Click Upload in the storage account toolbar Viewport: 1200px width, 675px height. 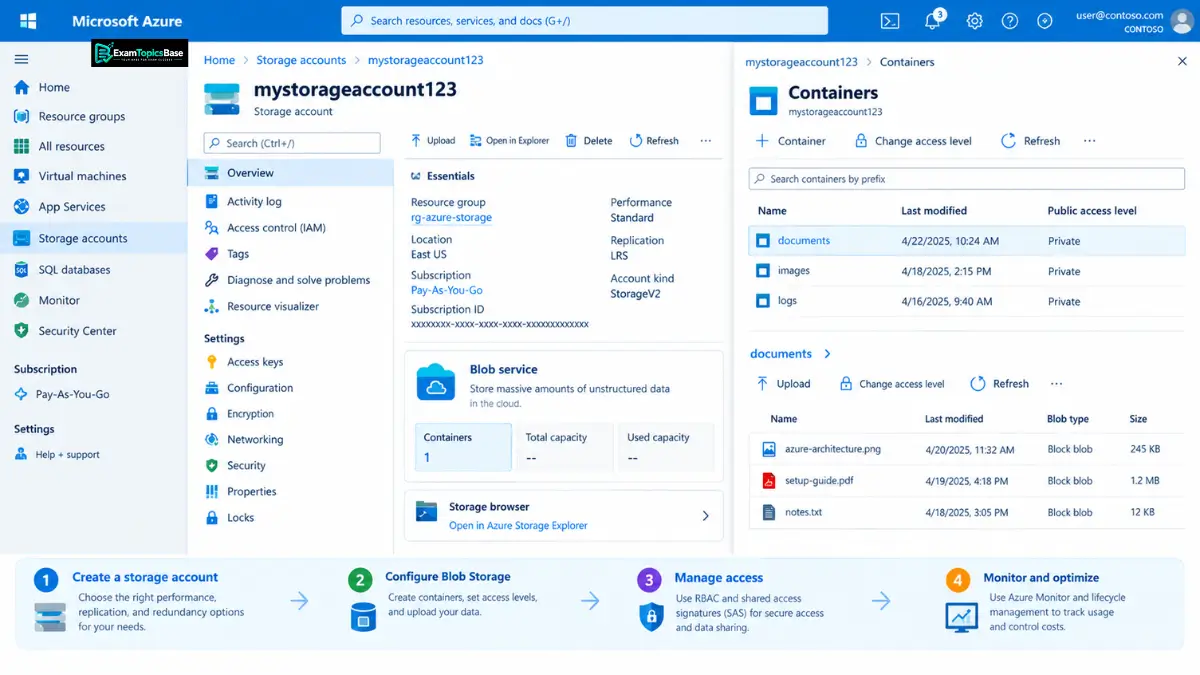tap(434, 141)
